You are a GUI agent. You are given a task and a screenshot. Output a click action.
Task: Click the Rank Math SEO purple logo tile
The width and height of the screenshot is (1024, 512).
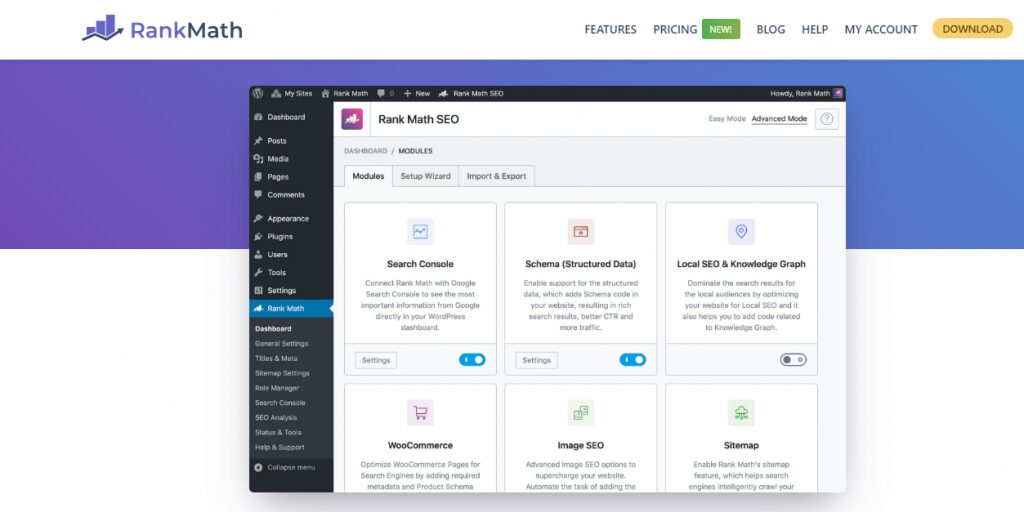tap(352, 119)
